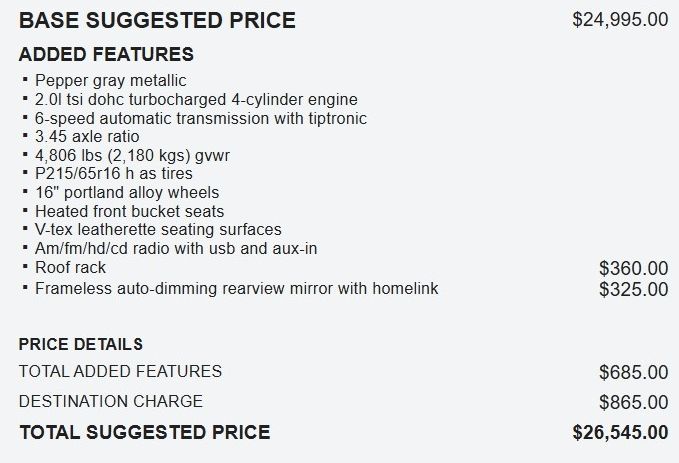Click the Heated front bucket seats line
This screenshot has height=463, width=679.
(x=129, y=211)
